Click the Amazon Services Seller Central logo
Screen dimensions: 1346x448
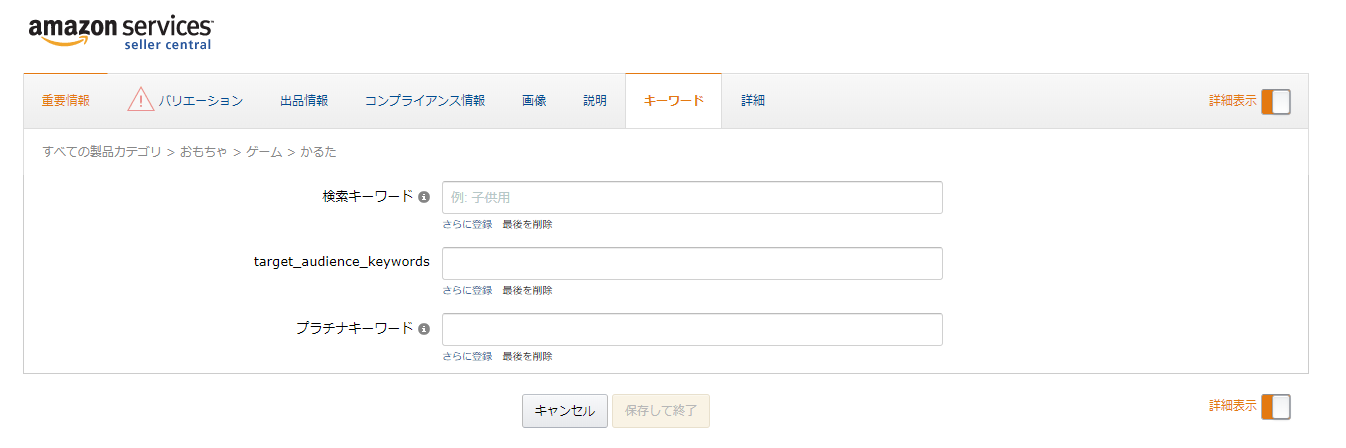(x=120, y=32)
